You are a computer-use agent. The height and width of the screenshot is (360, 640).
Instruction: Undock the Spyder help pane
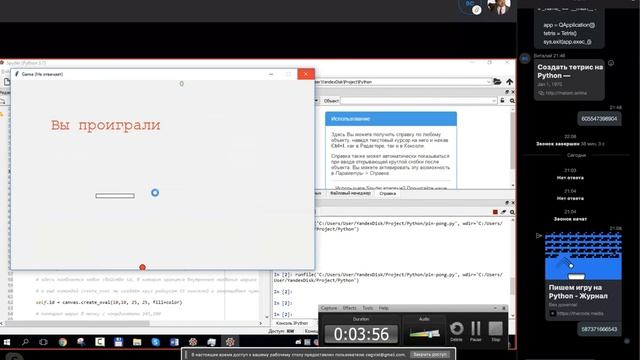507,92
